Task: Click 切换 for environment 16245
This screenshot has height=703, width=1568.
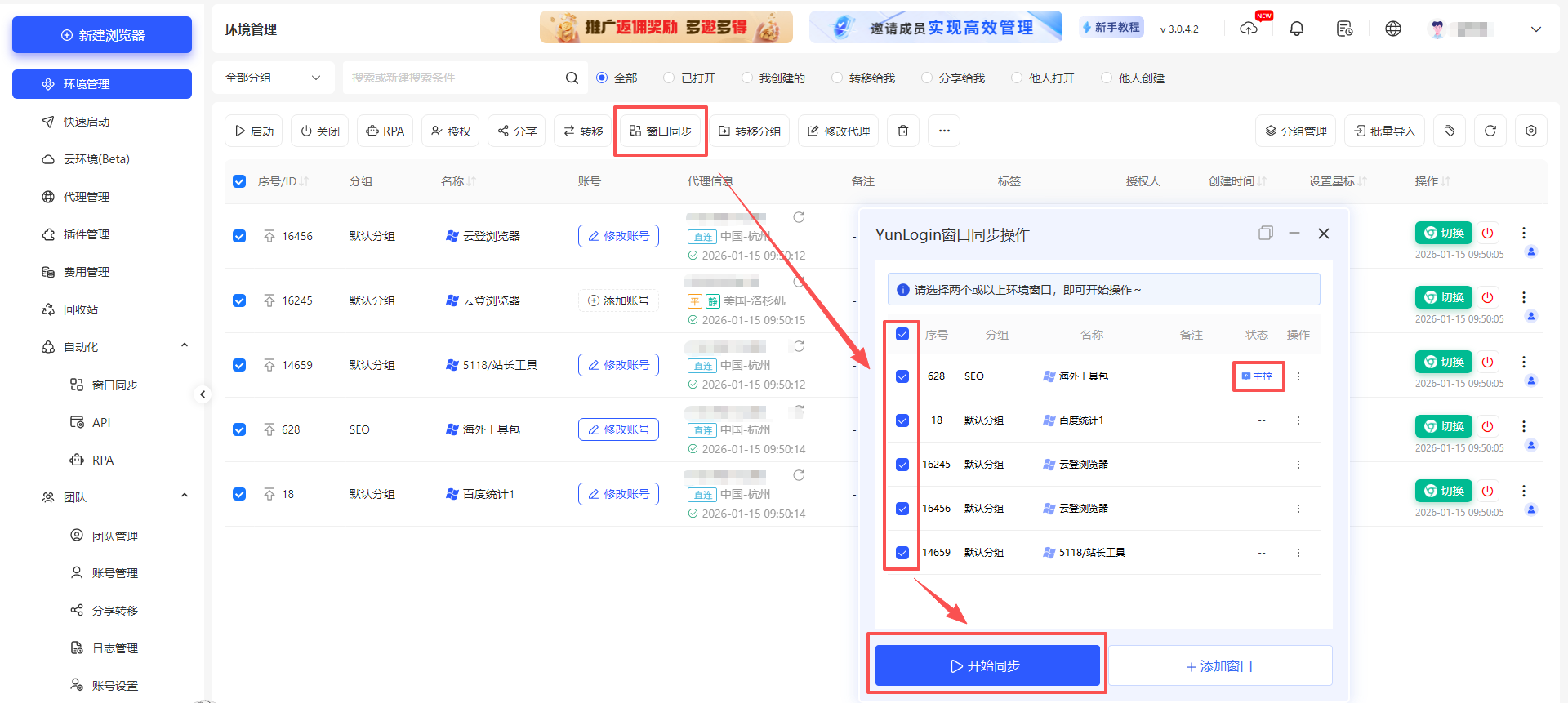Action: (1444, 297)
